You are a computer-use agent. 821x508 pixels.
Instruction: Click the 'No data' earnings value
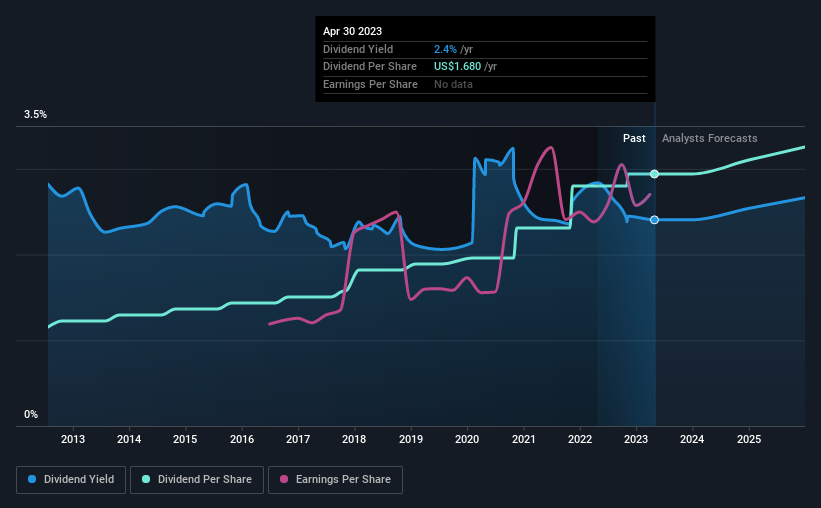tap(453, 84)
